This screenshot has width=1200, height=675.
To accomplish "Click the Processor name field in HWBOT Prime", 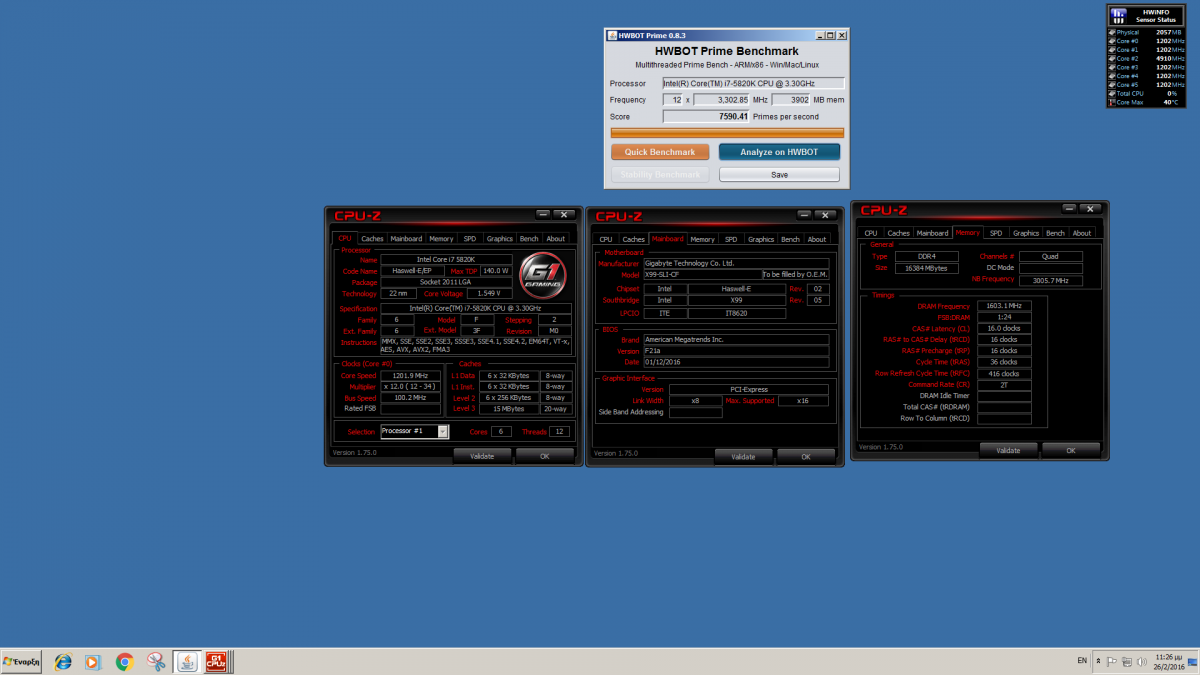I will click(x=753, y=83).
